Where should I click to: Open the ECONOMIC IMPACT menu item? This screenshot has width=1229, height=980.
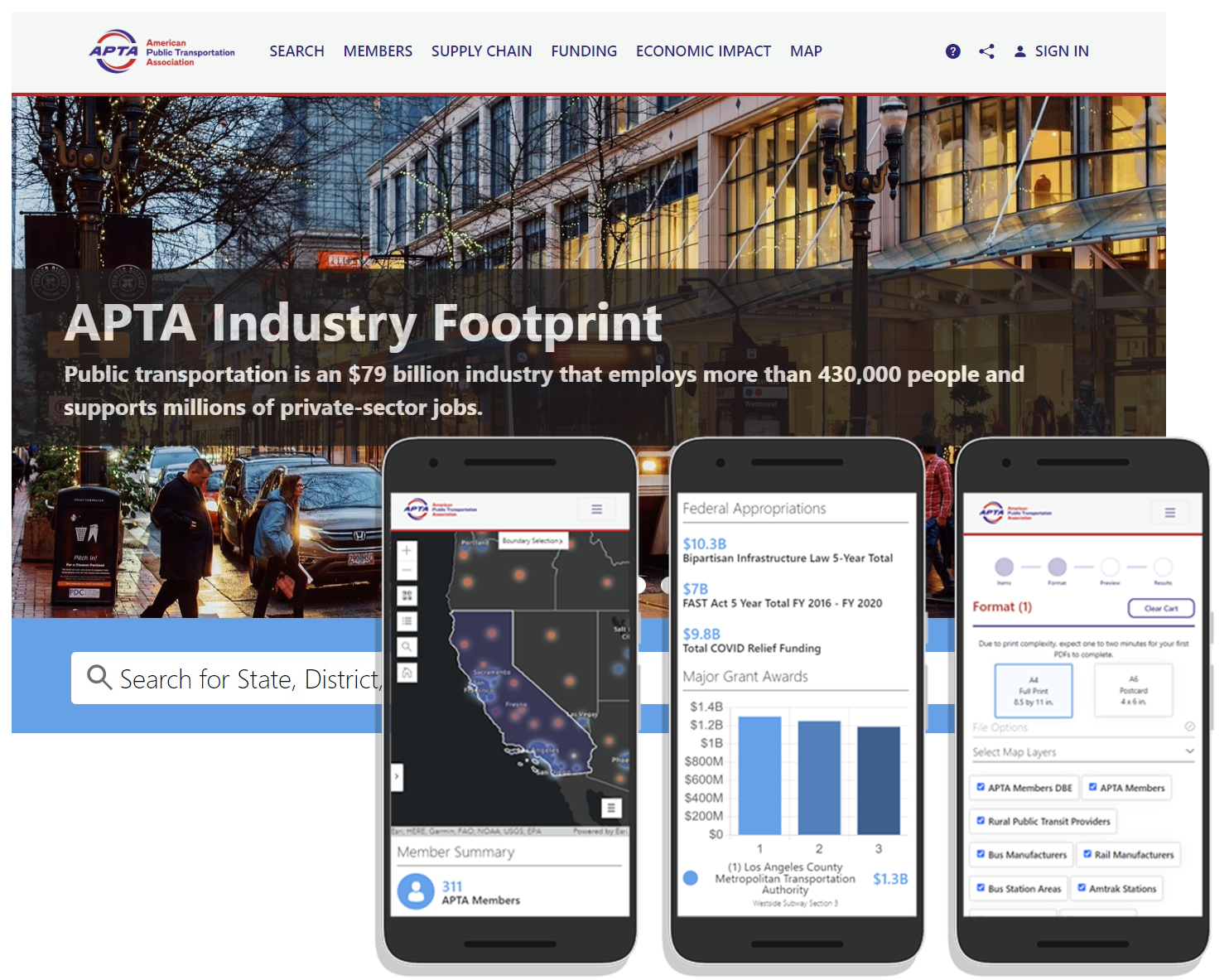pos(703,51)
